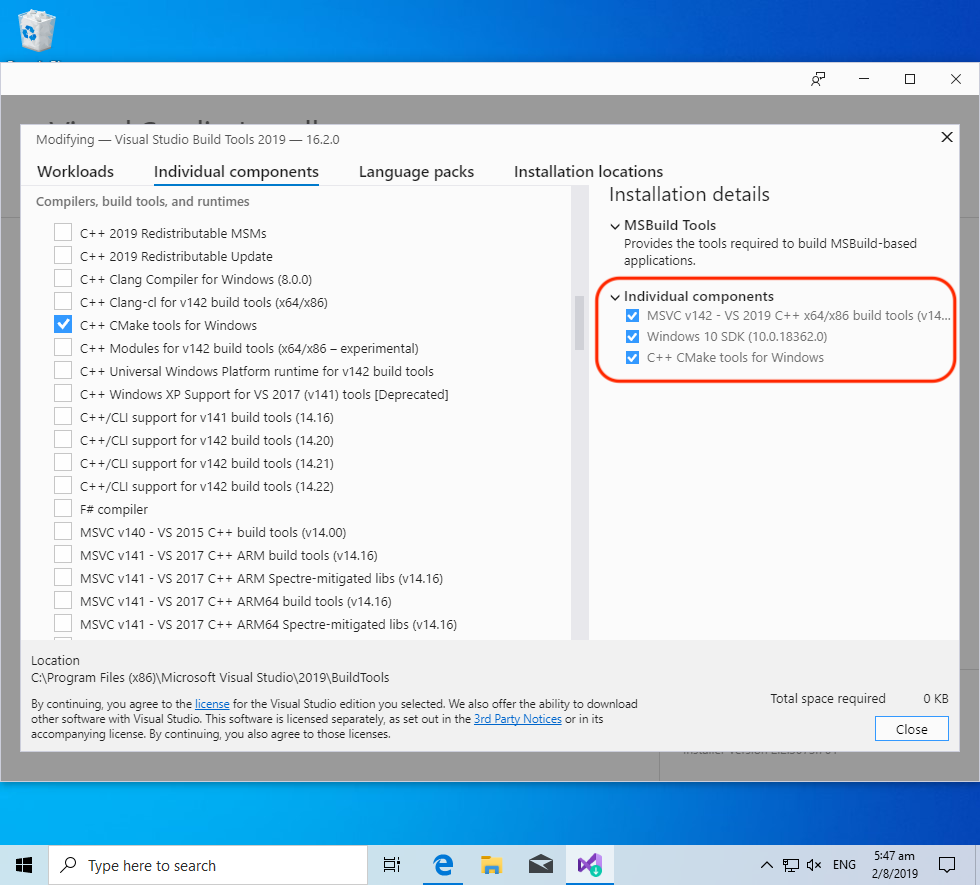Open File Explorer from taskbar
This screenshot has height=885, width=980.
(x=491, y=865)
